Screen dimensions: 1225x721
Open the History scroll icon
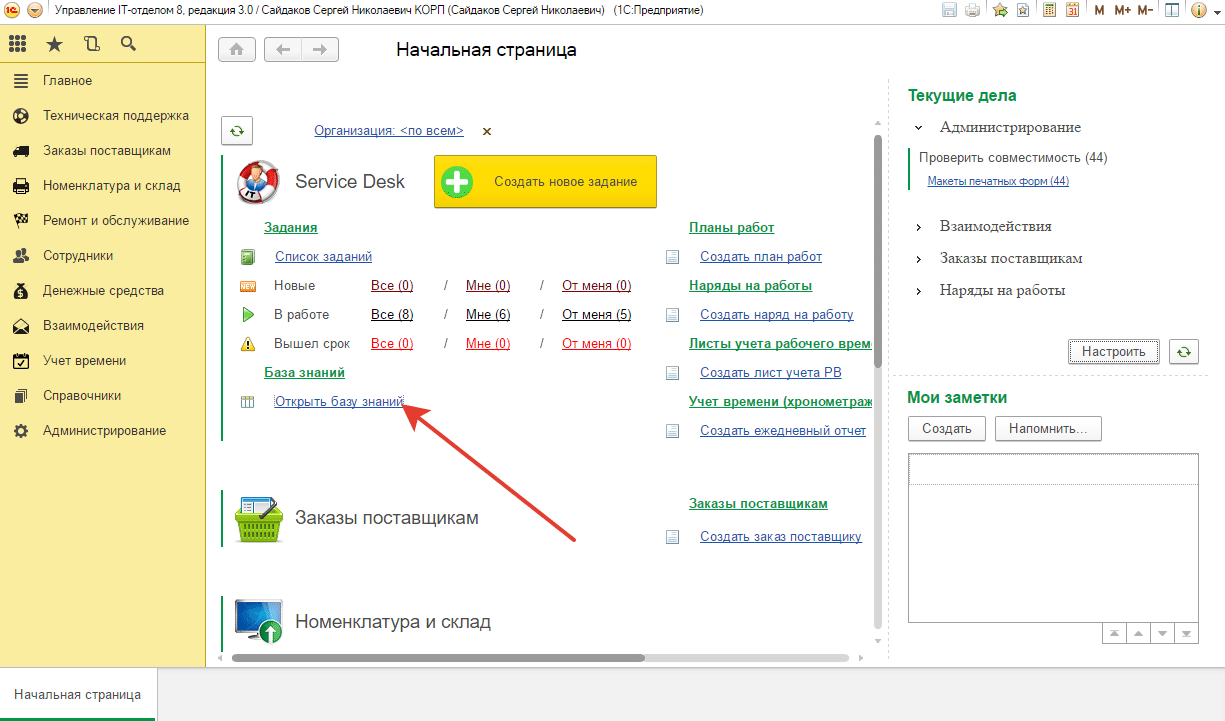pos(92,44)
